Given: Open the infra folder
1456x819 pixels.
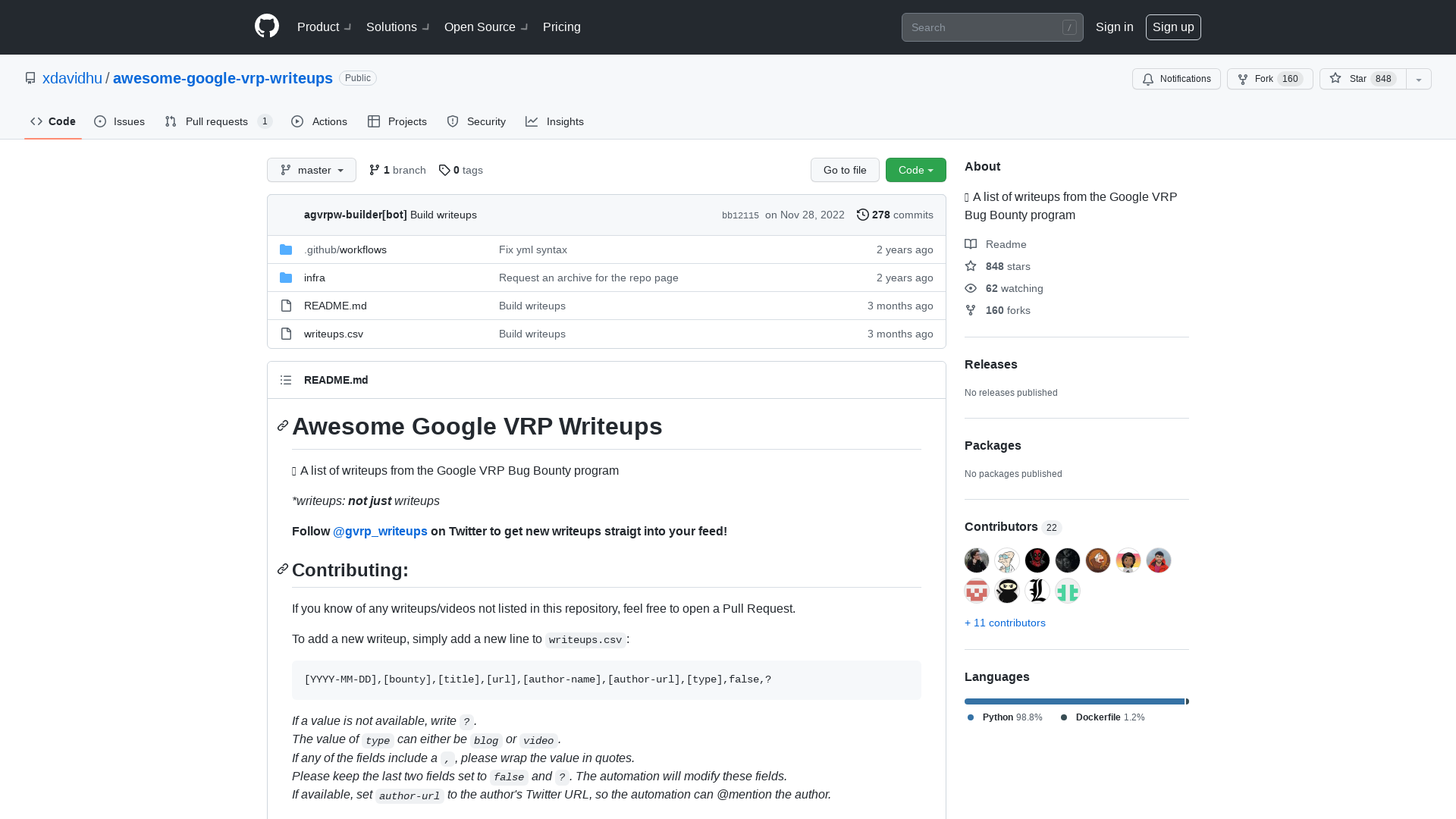Looking at the screenshot, I should 315,278.
